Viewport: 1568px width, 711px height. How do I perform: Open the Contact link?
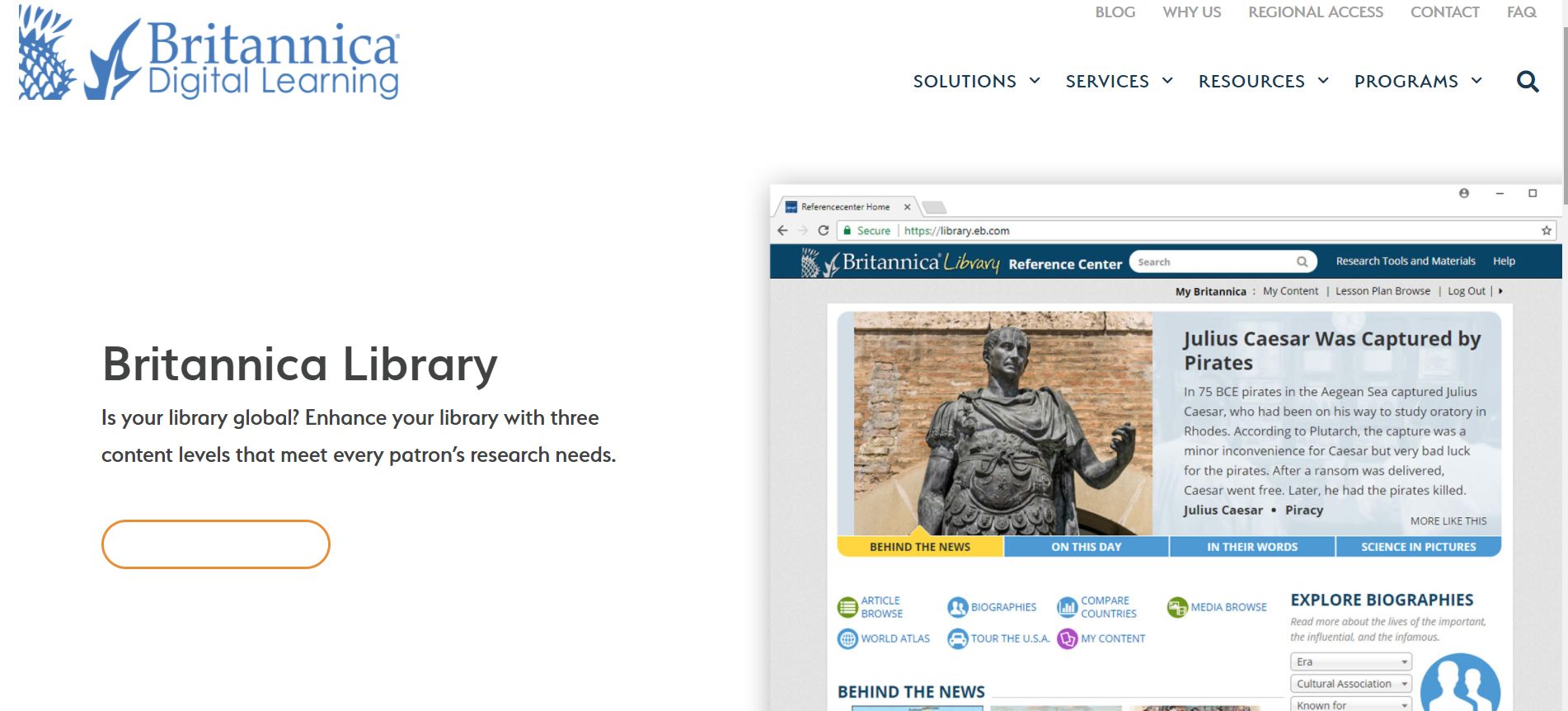[1445, 12]
